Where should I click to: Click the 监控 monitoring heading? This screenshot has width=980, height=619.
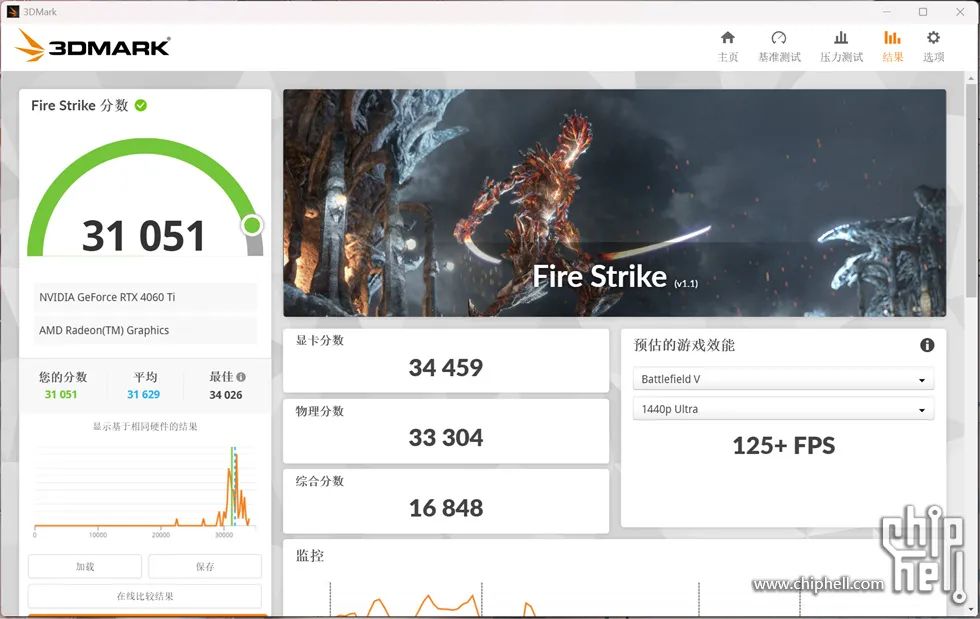pos(310,555)
